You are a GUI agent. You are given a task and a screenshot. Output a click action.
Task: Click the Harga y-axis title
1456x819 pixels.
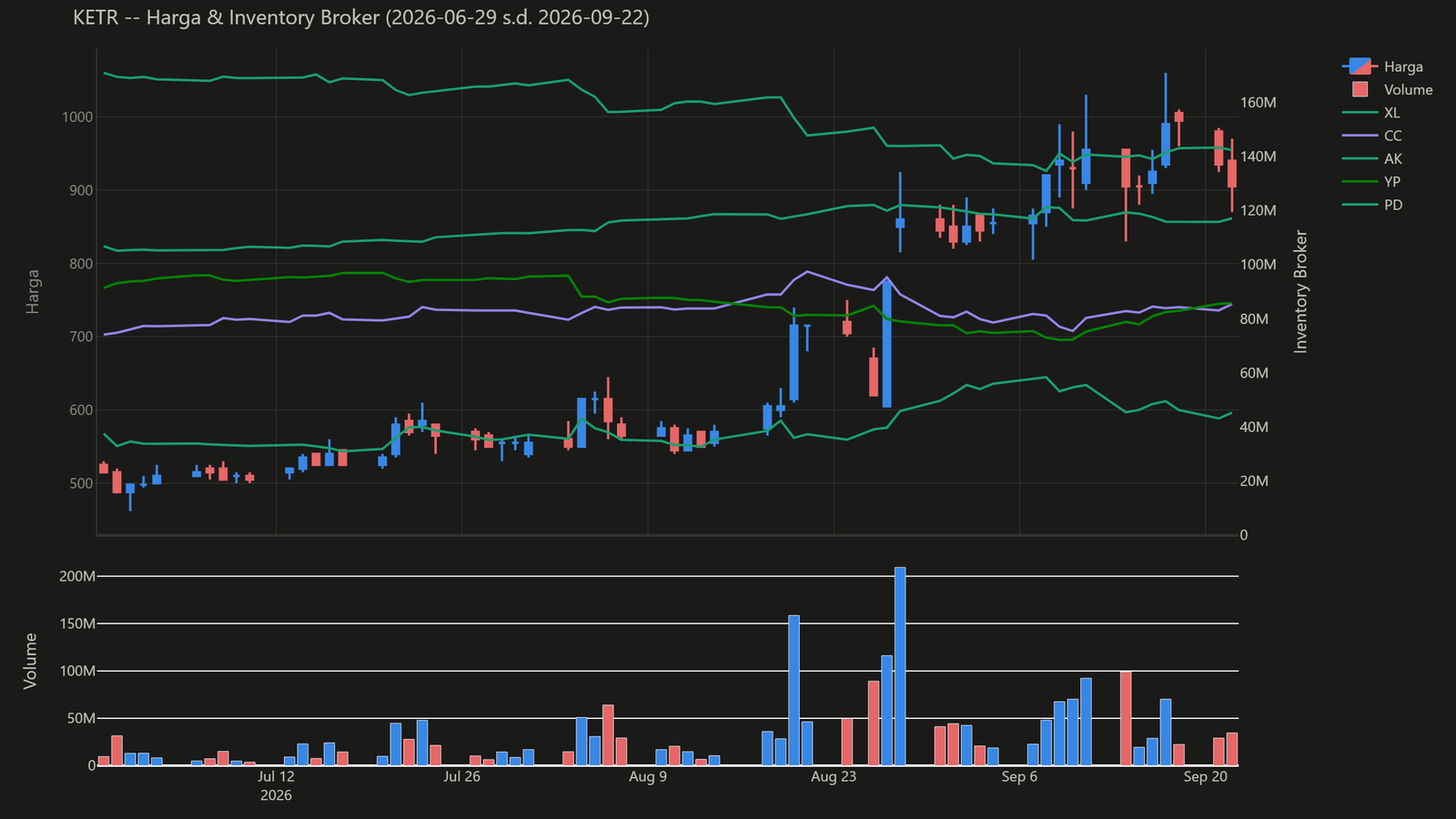click(33, 291)
